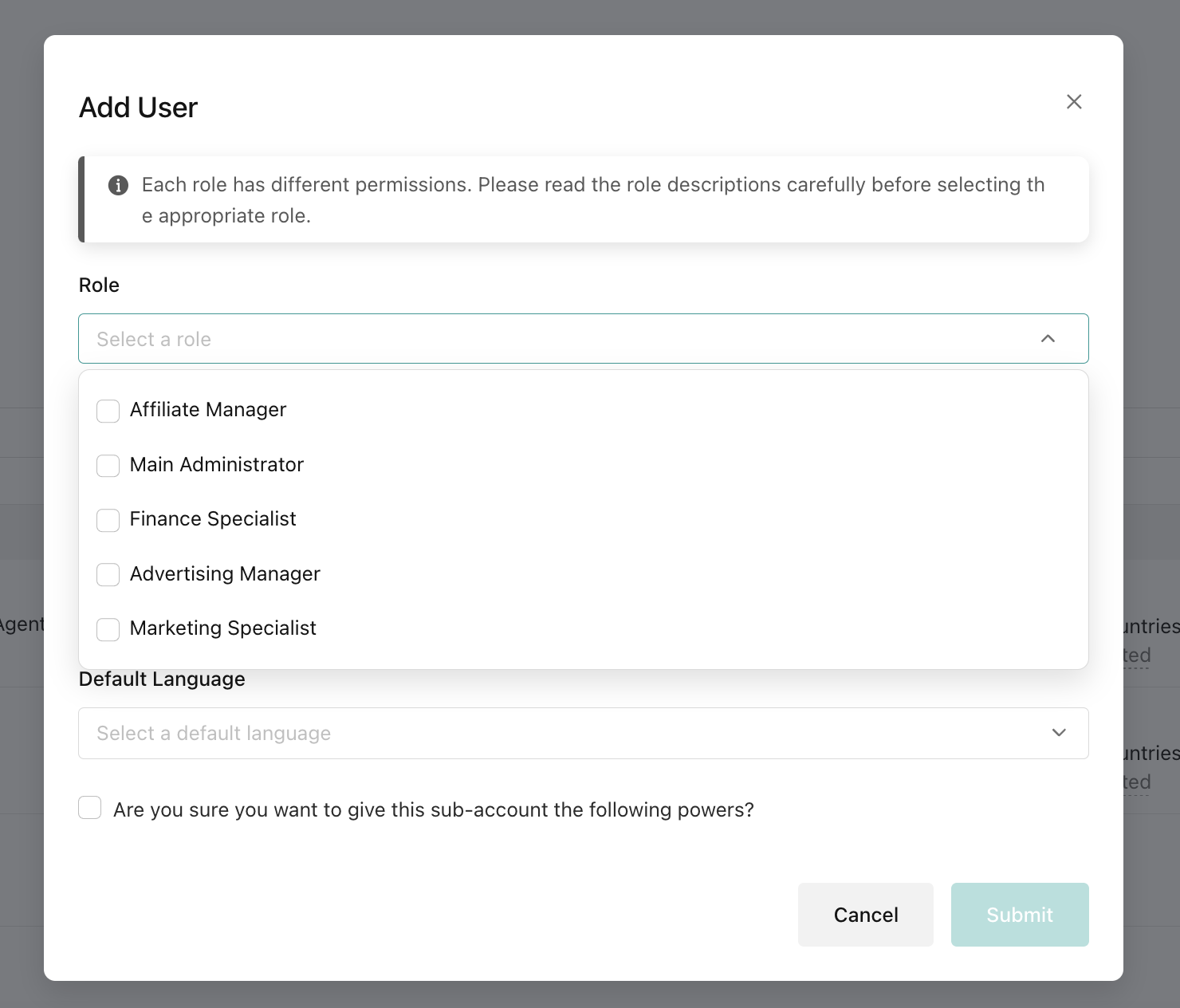Image resolution: width=1180 pixels, height=1008 pixels.
Task: Click the Default Language chevron arrow
Action: pos(1059,733)
